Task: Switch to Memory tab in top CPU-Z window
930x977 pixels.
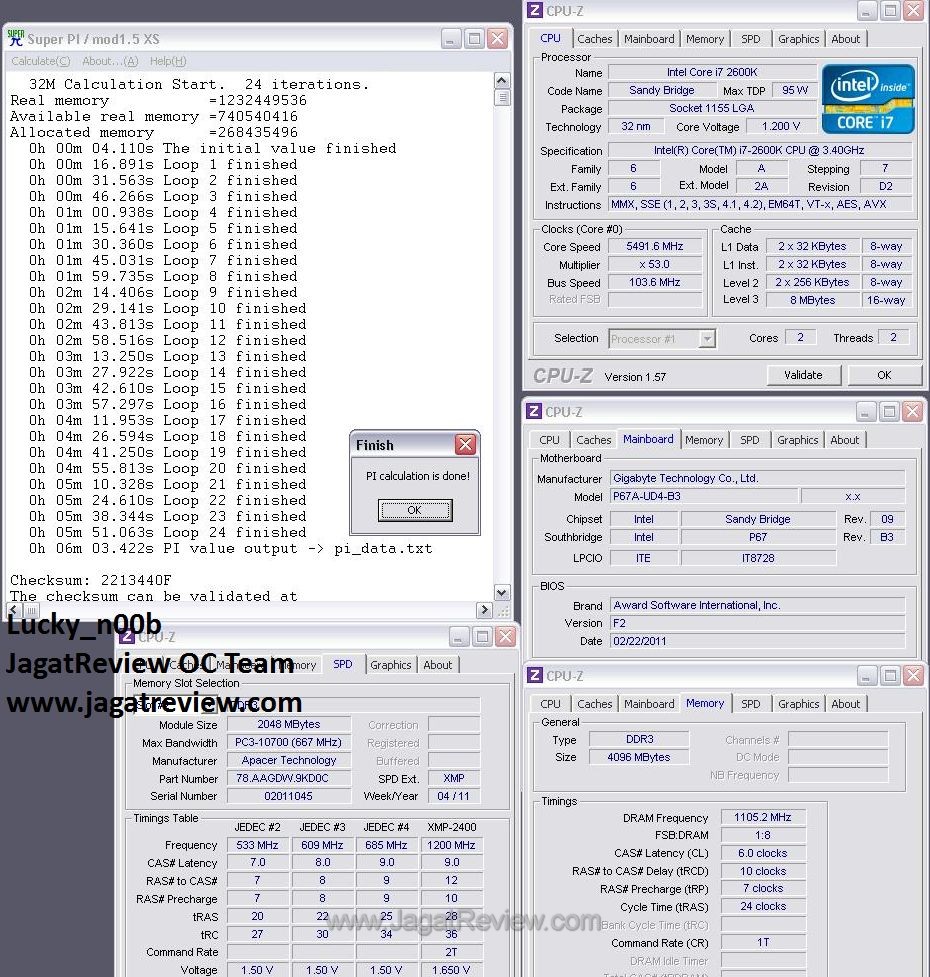Action: (x=705, y=39)
